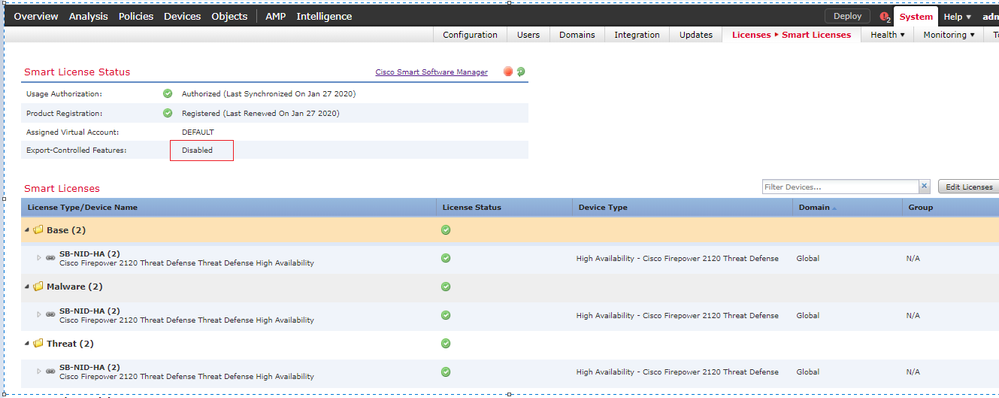Screen dimensions: 999x398
Task: Select the SB-NID-HA (2) row name under Base
Action: (89, 253)
